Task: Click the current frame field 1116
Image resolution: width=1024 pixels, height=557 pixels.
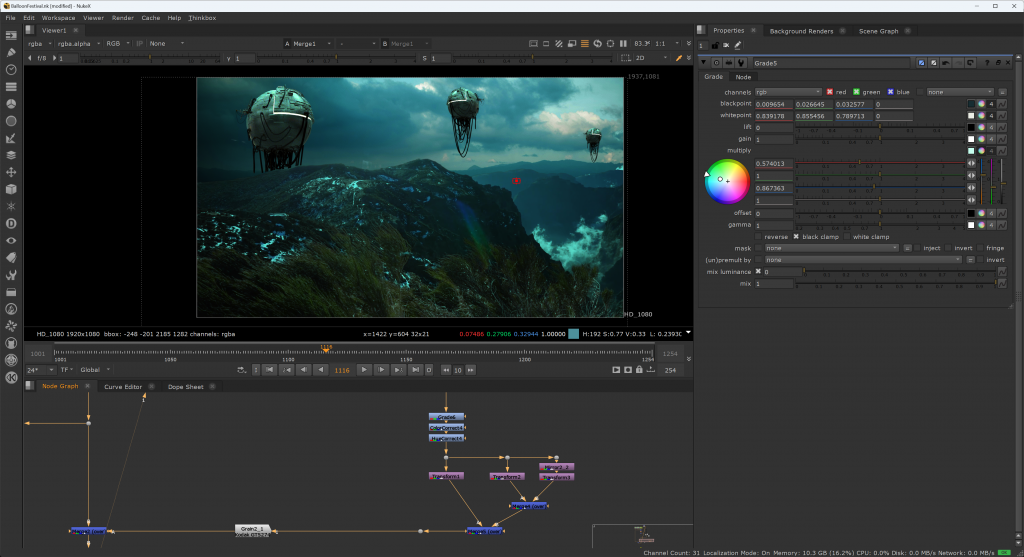Action: tap(342, 370)
